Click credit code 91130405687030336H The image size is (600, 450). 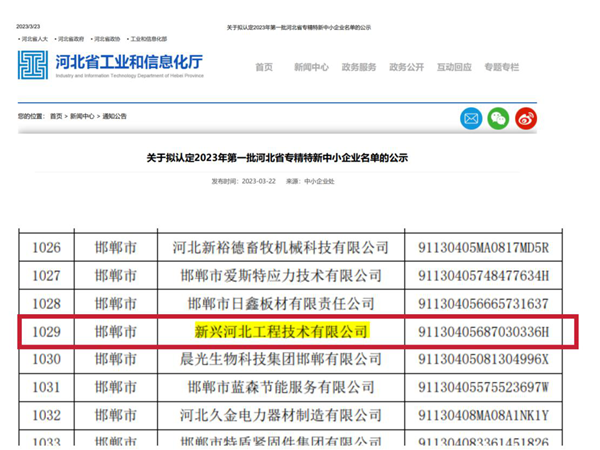tap(483, 332)
